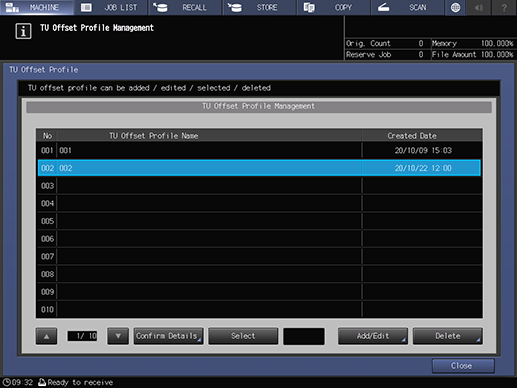This screenshot has height=388, width=517.
Task: Click the Confirm Details button
Action: (168, 336)
